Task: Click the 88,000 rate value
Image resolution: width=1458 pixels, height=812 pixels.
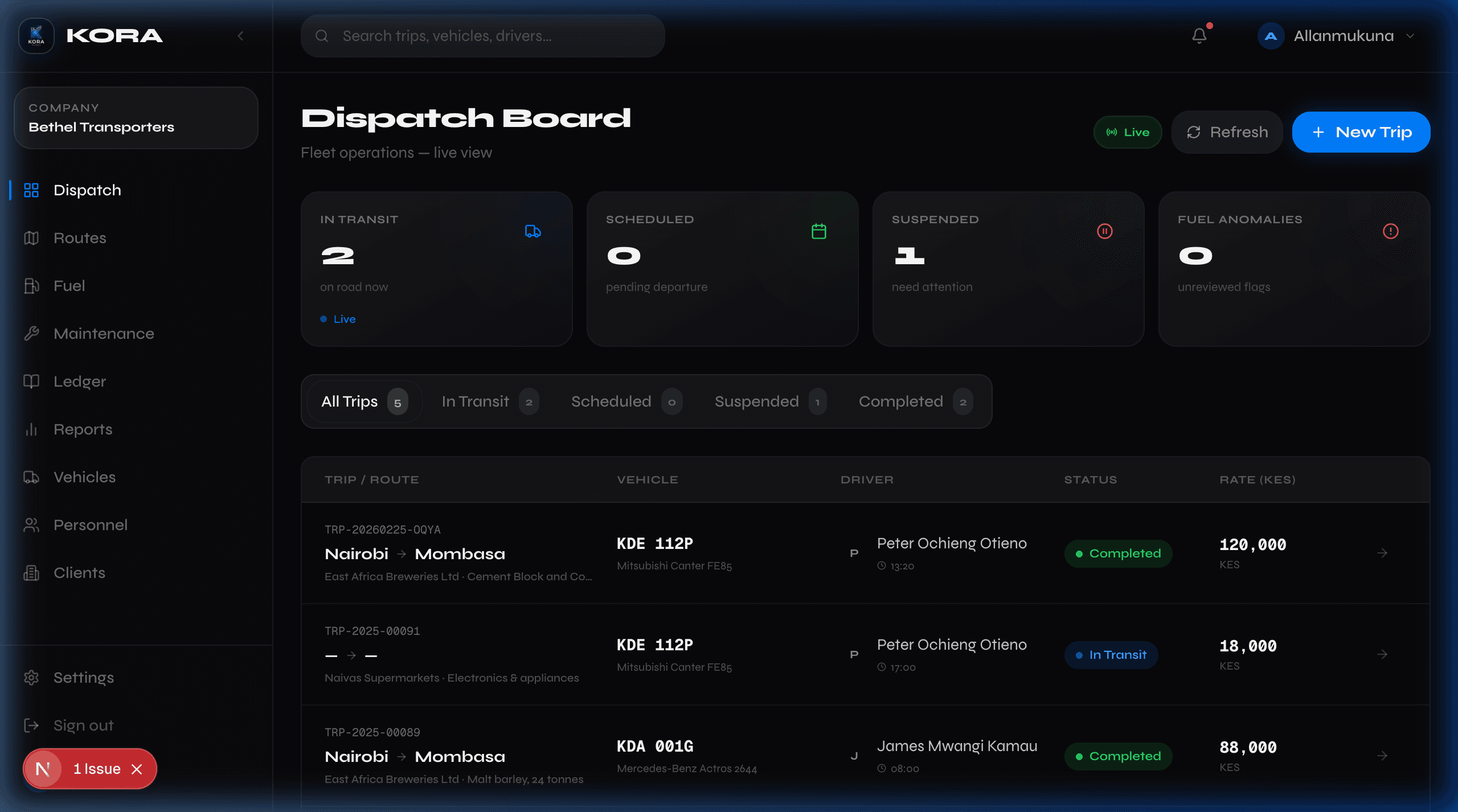Action: [x=1248, y=747]
